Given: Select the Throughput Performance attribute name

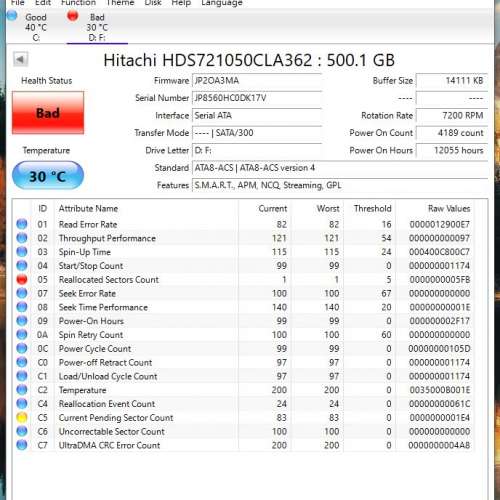Looking at the screenshot, I should [x=107, y=238].
